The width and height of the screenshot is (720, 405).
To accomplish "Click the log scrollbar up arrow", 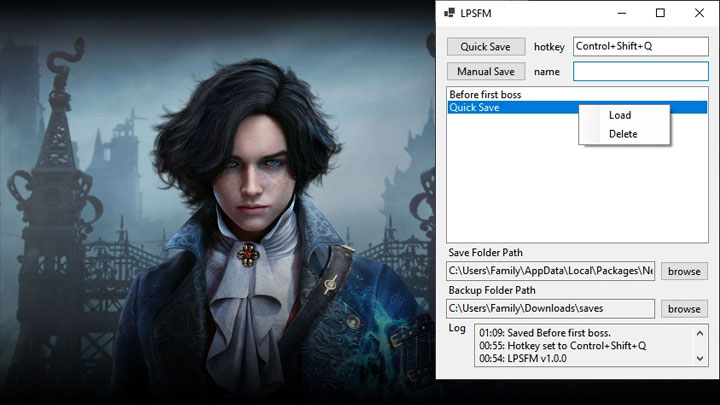I will click(x=700, y=333).
